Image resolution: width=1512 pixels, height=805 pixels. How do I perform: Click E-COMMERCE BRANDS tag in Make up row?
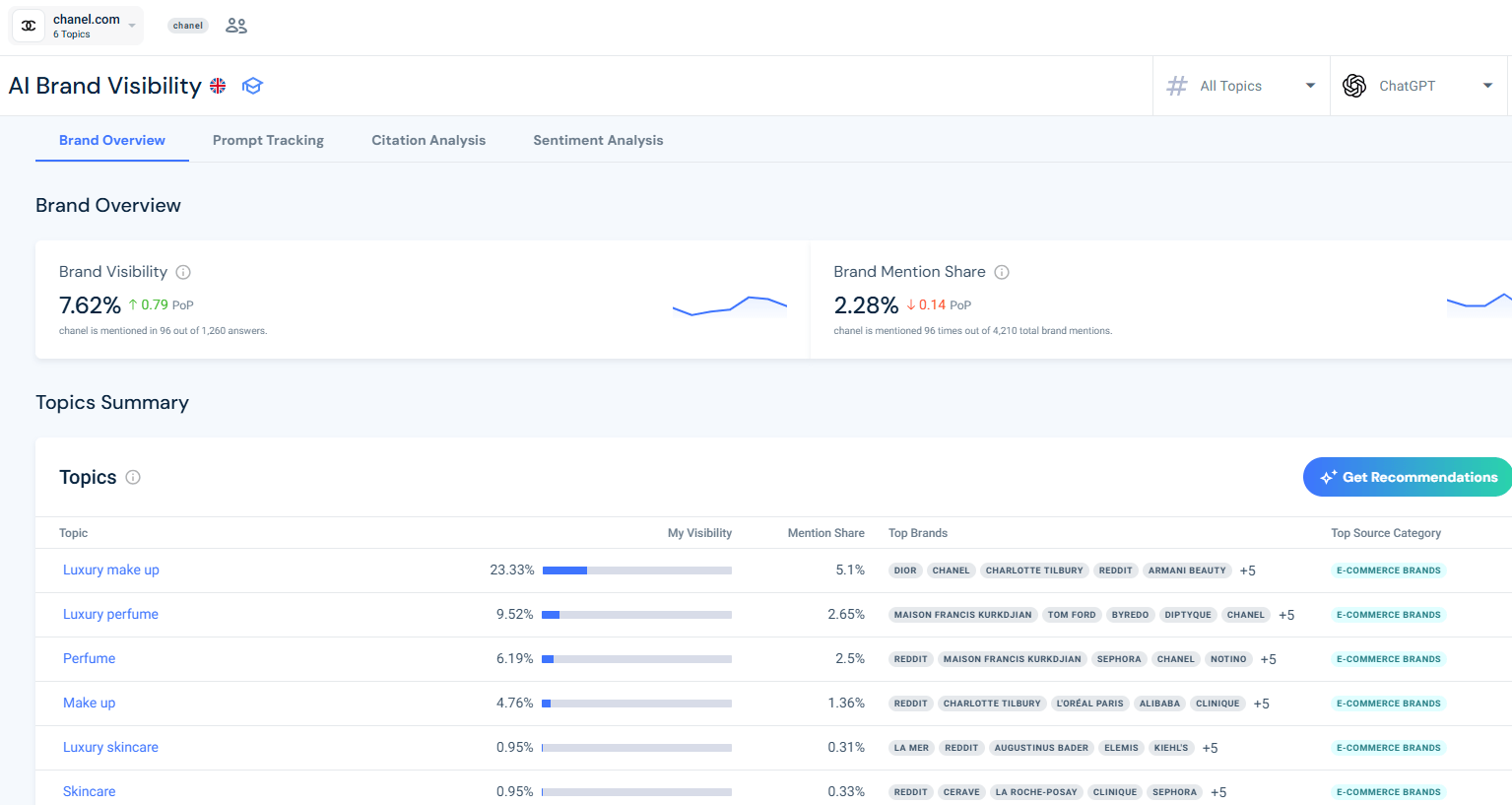click(x=1388, y=704)
